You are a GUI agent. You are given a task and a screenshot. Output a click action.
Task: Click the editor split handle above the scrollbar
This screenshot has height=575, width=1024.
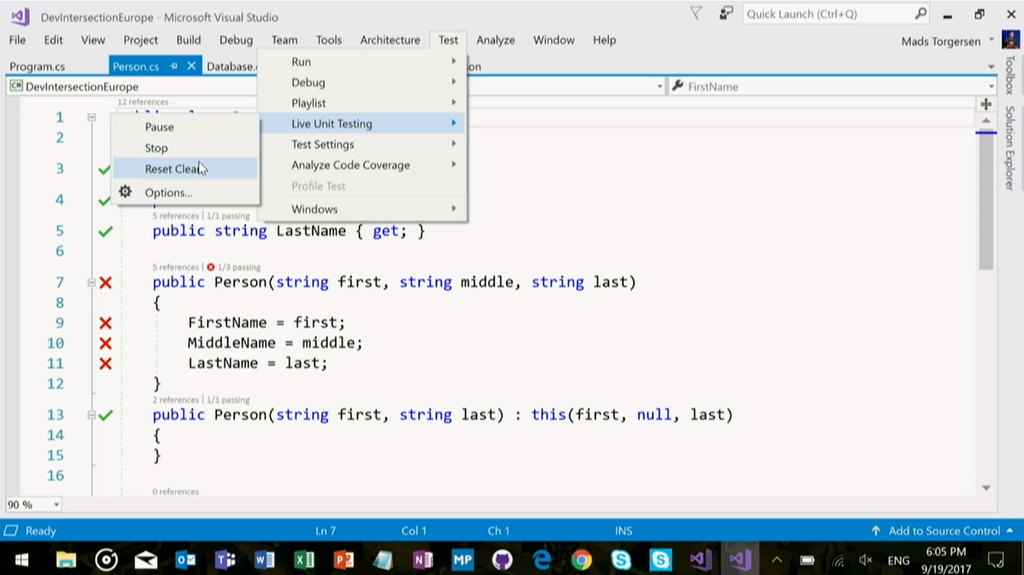986,104
